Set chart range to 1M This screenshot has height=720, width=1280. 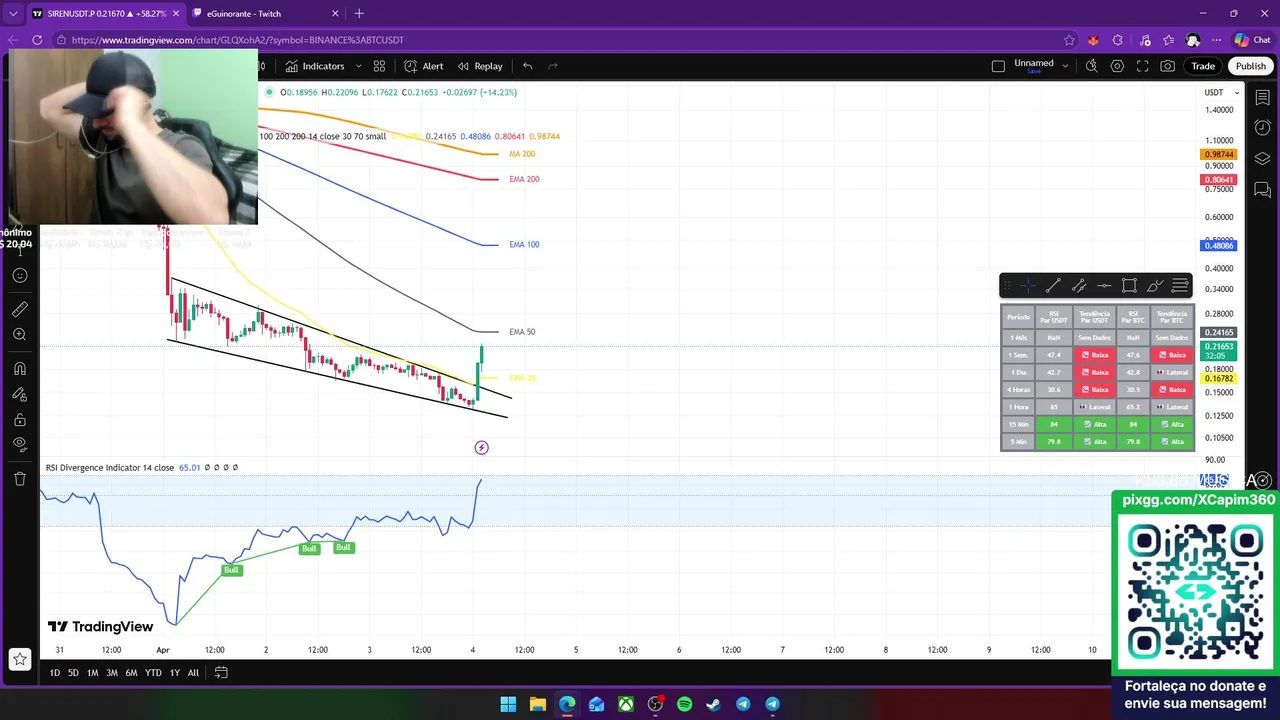click(92, 673)
